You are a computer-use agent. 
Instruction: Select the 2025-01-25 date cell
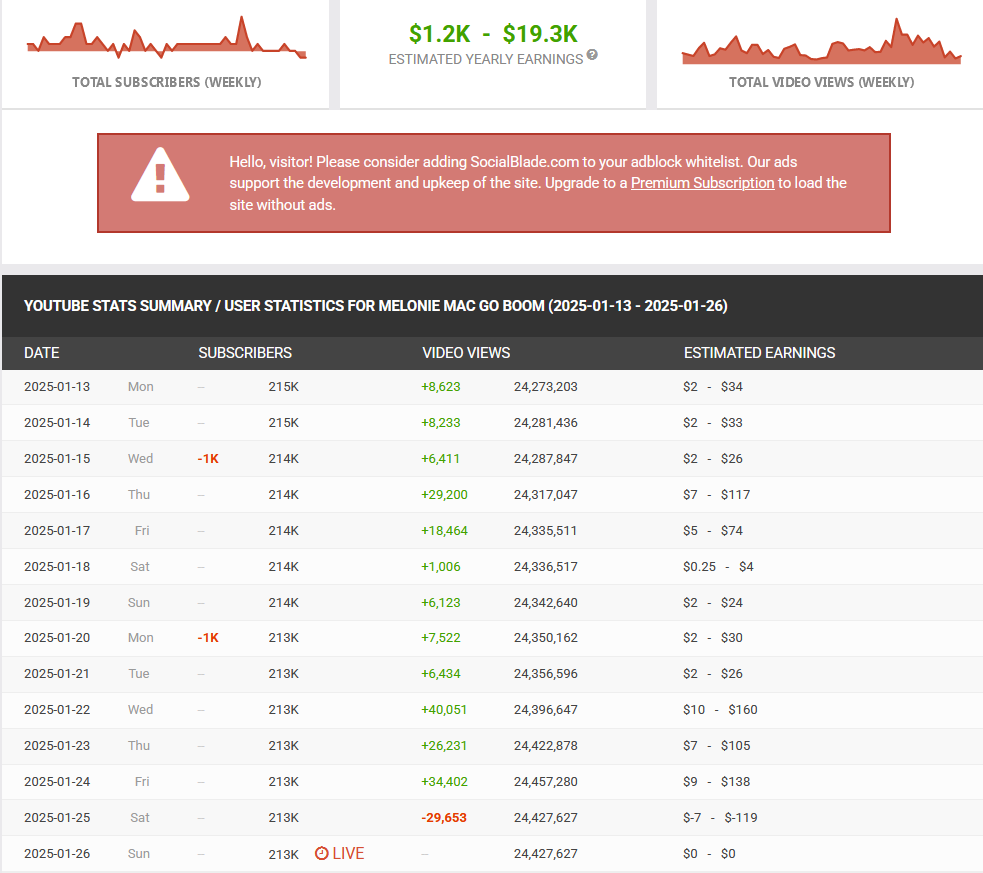point(57,817)
